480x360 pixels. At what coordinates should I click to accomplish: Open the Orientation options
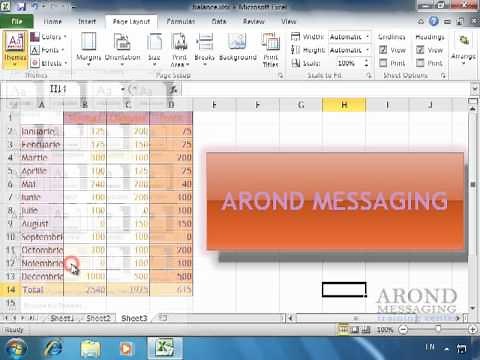(122, 49)
